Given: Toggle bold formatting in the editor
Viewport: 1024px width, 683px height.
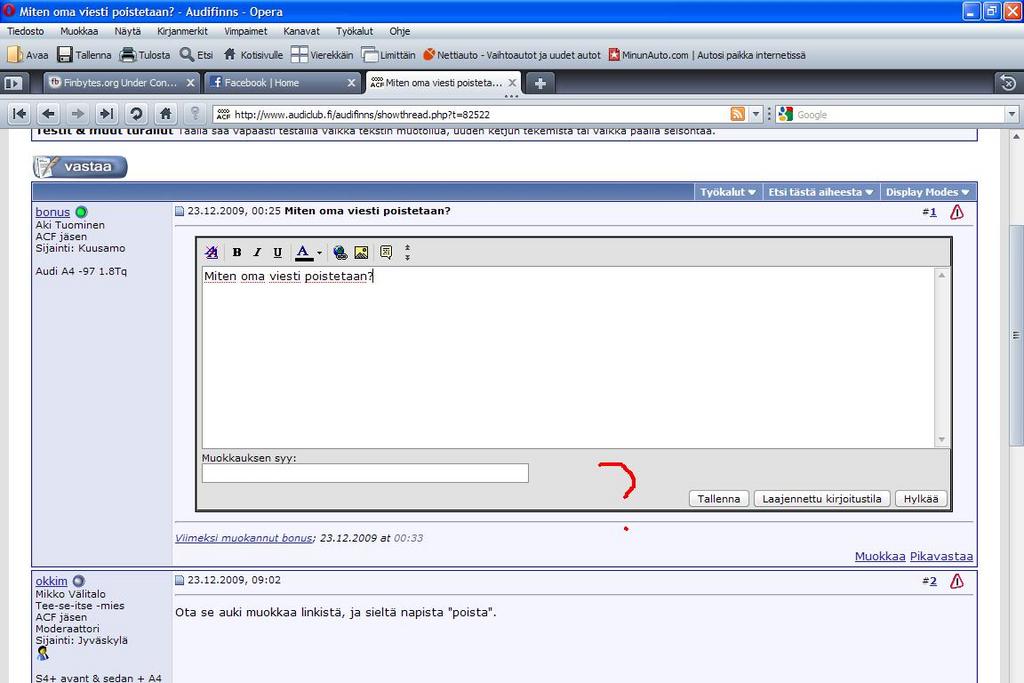Looking at the screenshot, I should coord(237,253).
